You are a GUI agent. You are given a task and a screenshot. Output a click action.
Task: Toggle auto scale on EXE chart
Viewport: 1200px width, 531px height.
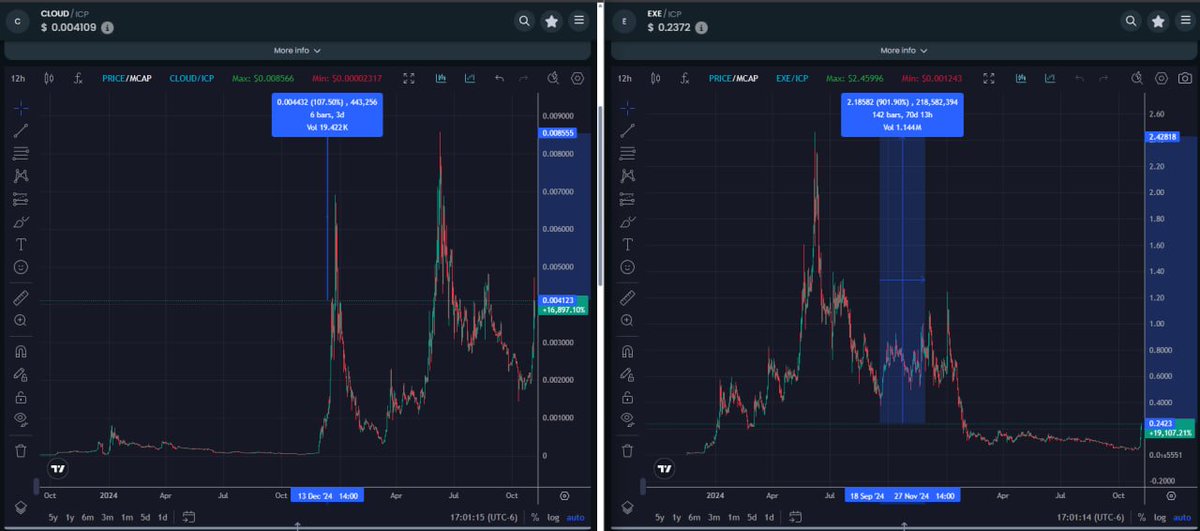[1182, 517]
